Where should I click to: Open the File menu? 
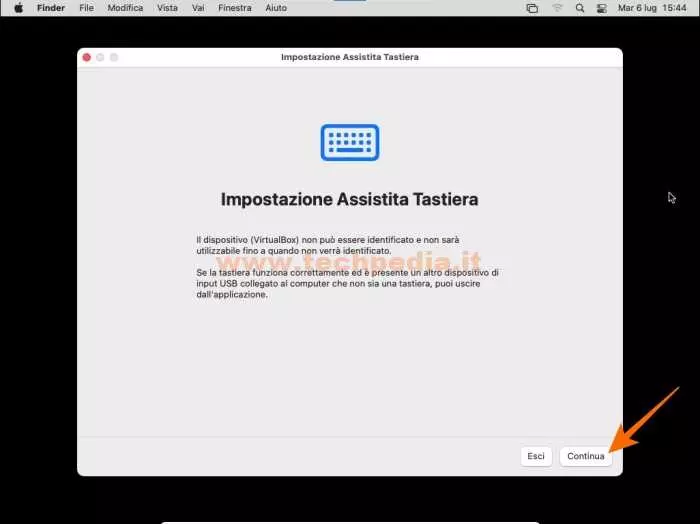click(x=86, y=8)
